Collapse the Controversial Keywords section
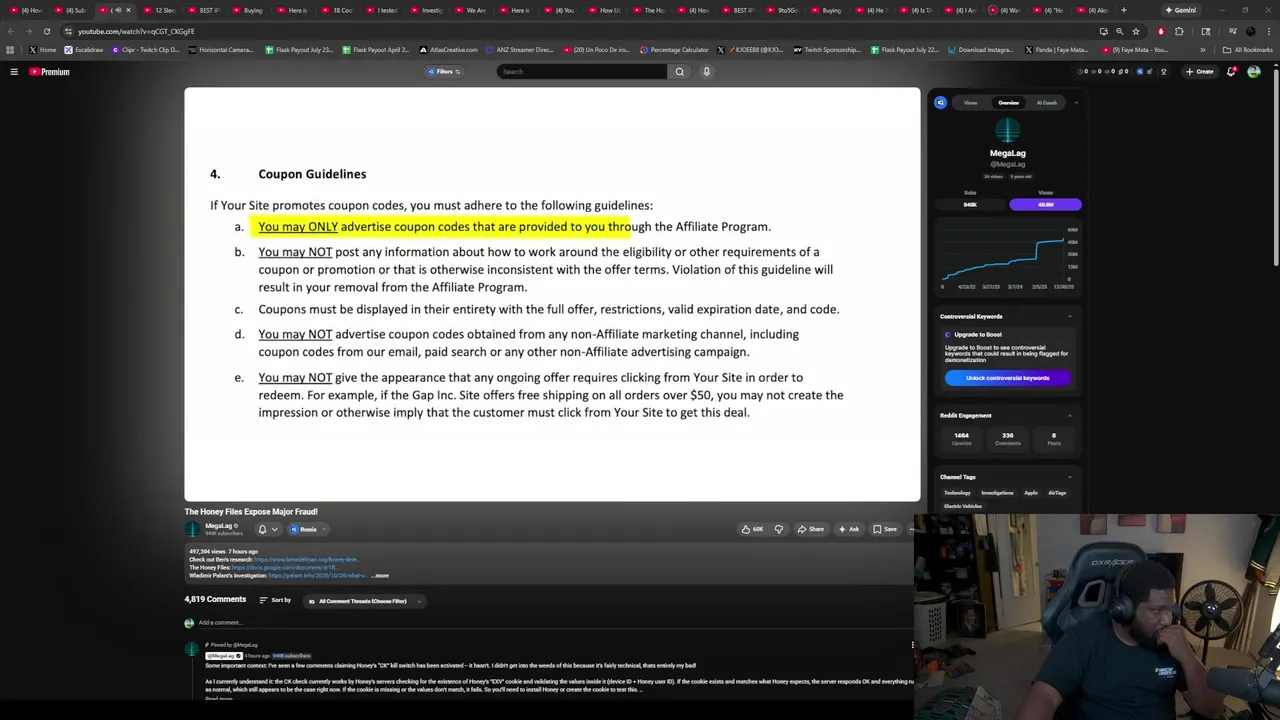This screenshot has height=720, width=1280. pos(1069,316)
